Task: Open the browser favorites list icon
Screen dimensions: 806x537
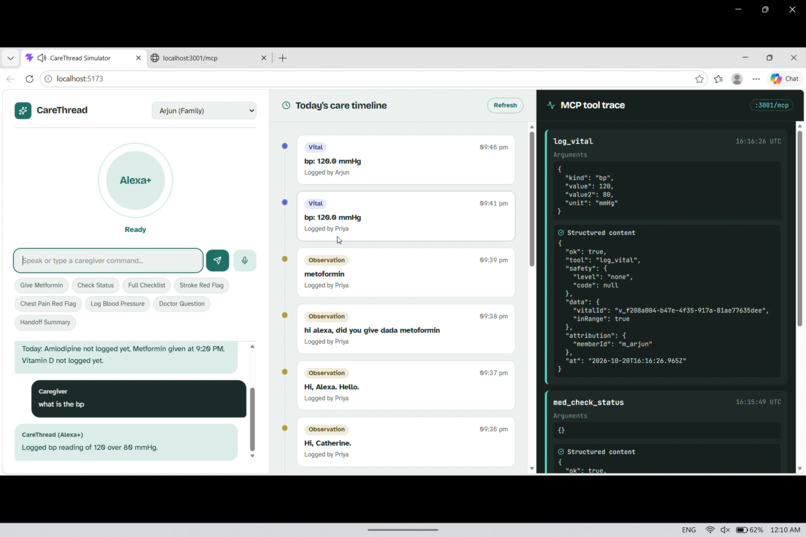Action: point(718,79)
